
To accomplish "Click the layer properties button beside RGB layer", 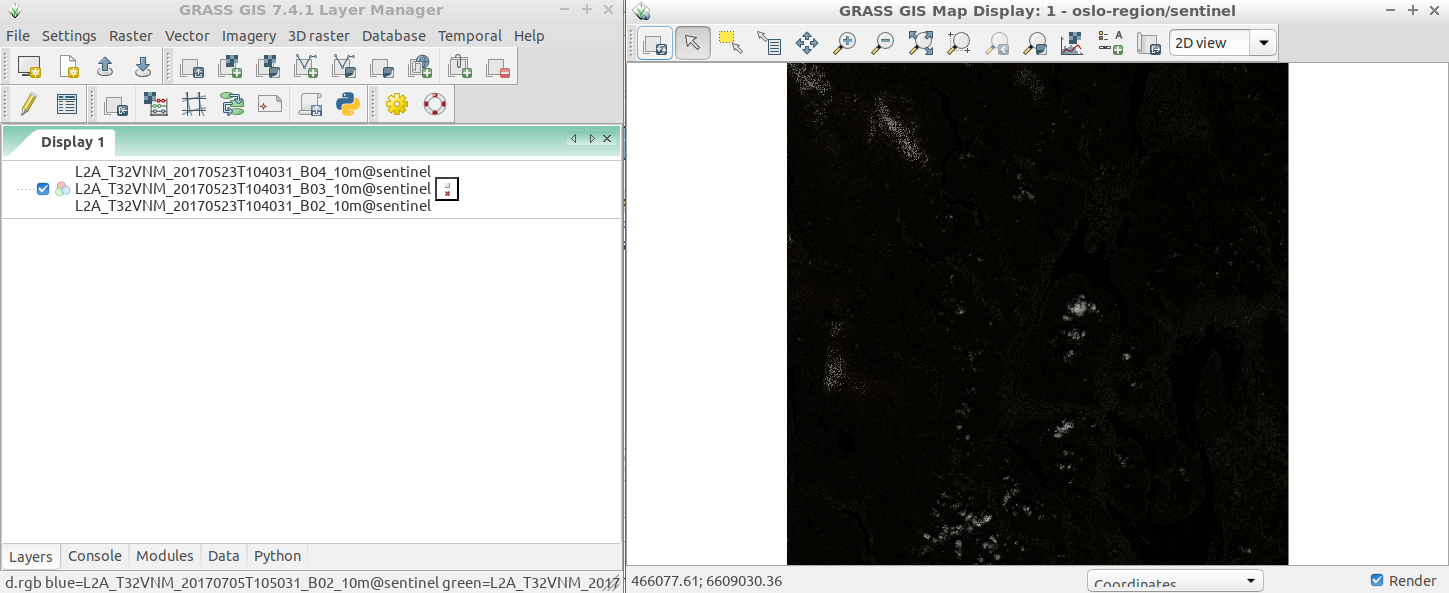I will click(x=447, y=189).
